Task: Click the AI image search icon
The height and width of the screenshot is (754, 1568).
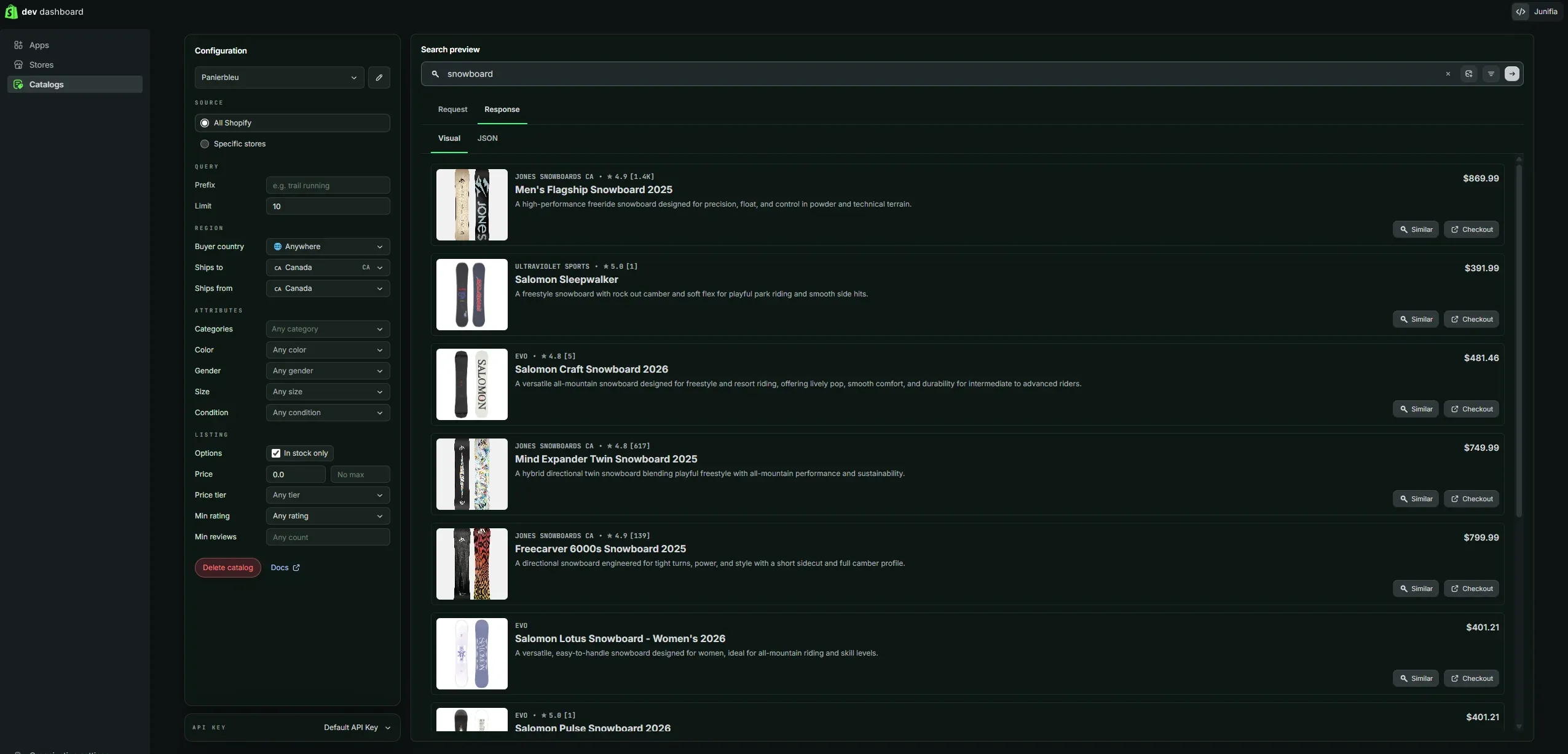Action: [1468, 74]
